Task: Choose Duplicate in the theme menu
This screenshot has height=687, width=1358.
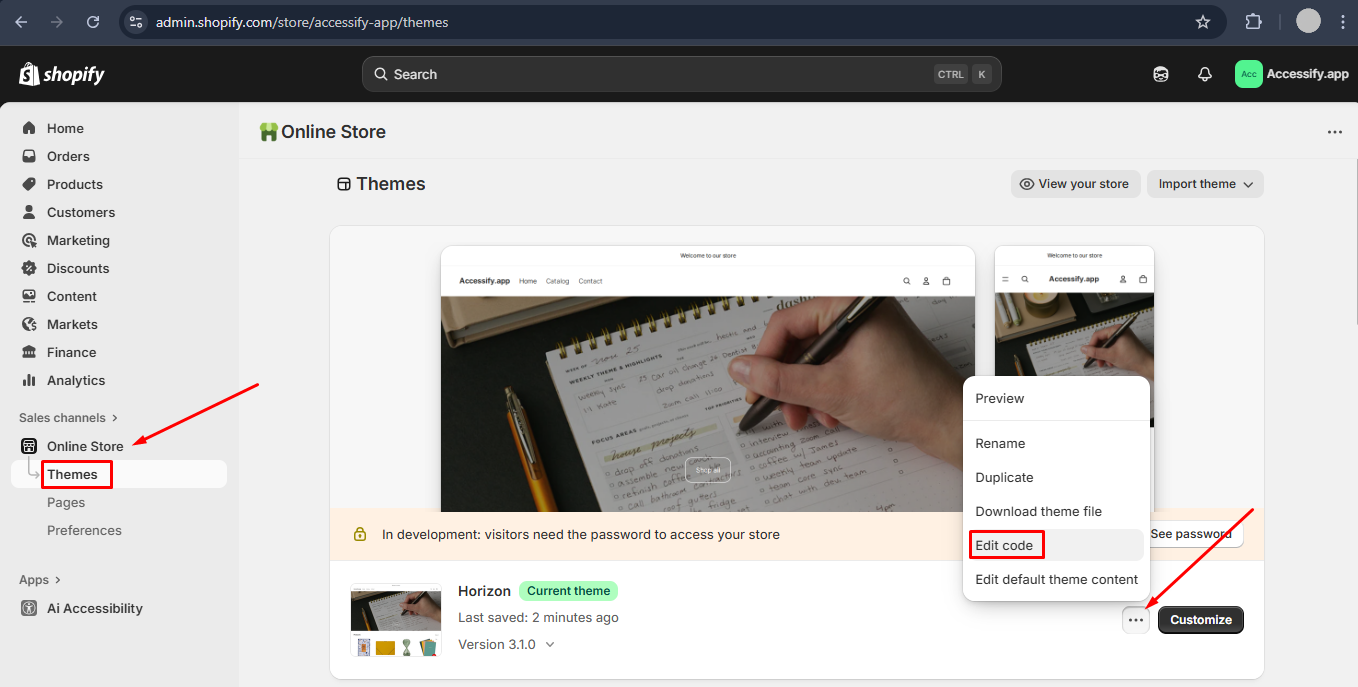Action: coord(1004,477)
